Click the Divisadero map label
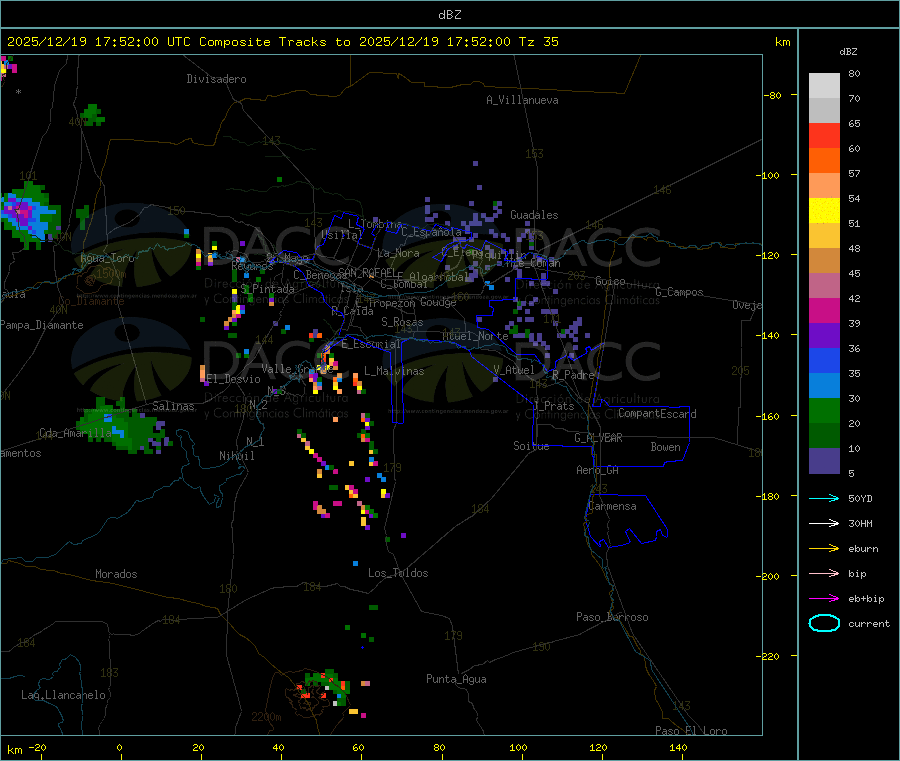Screen dimensions: 900x761 point(216,79)
